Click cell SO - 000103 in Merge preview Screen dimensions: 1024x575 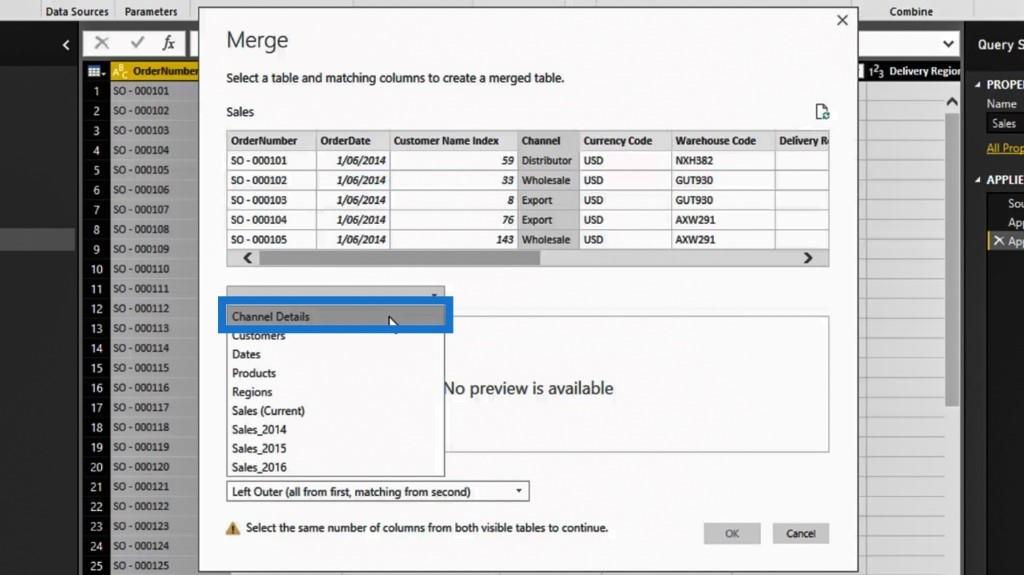coord(272,200)
